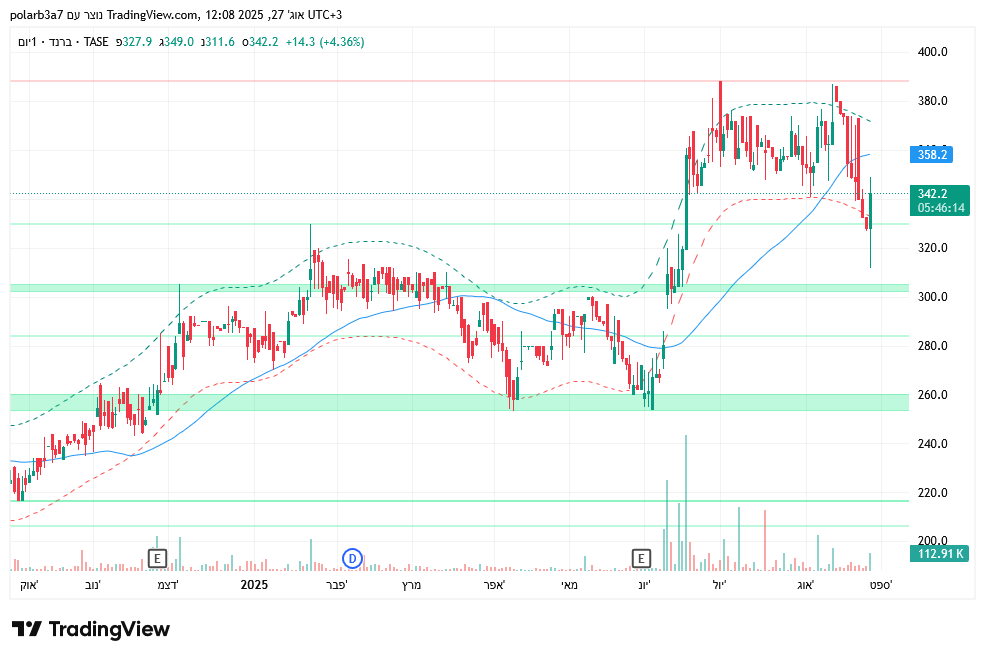The height and width of the screenshot is (659, 985).
Task: Click the אוק' month label on the time axis
Action: 29,585
